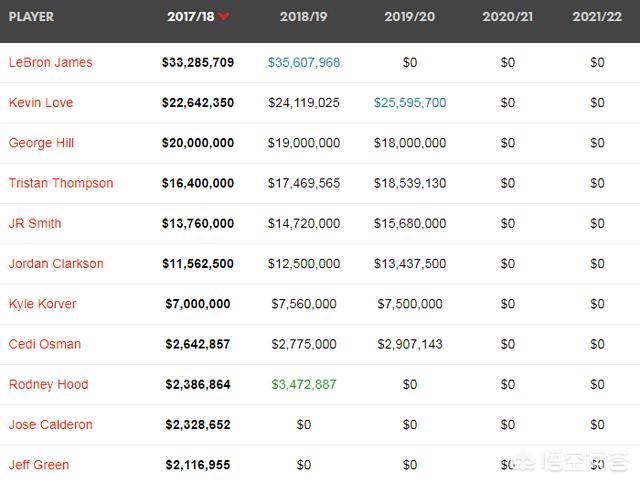The image size is (640, 483).
Task: Open Jeff Green player link
Action: (39, 465)
